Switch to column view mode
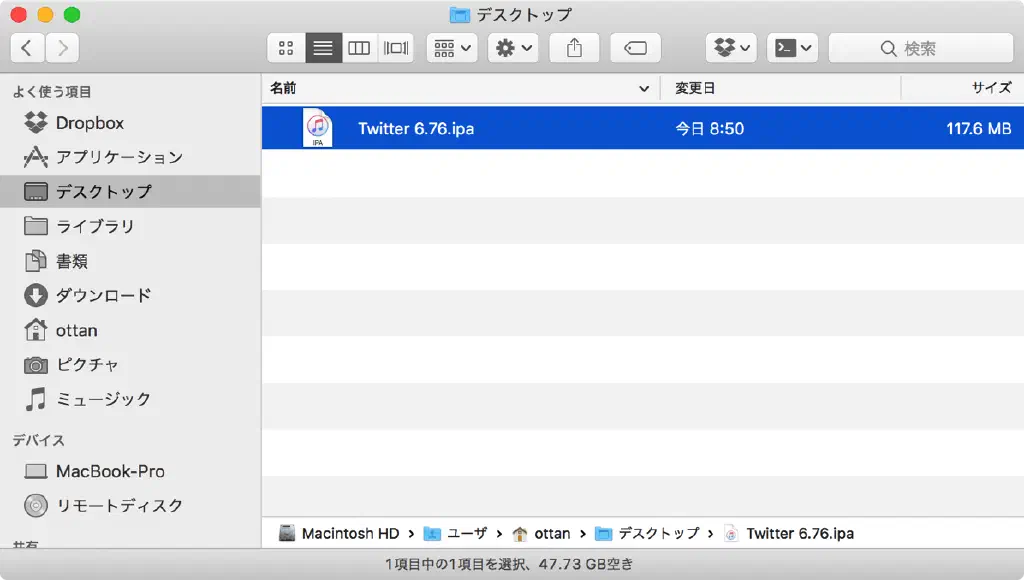The image size is (1024, 580). coord(358,47)
